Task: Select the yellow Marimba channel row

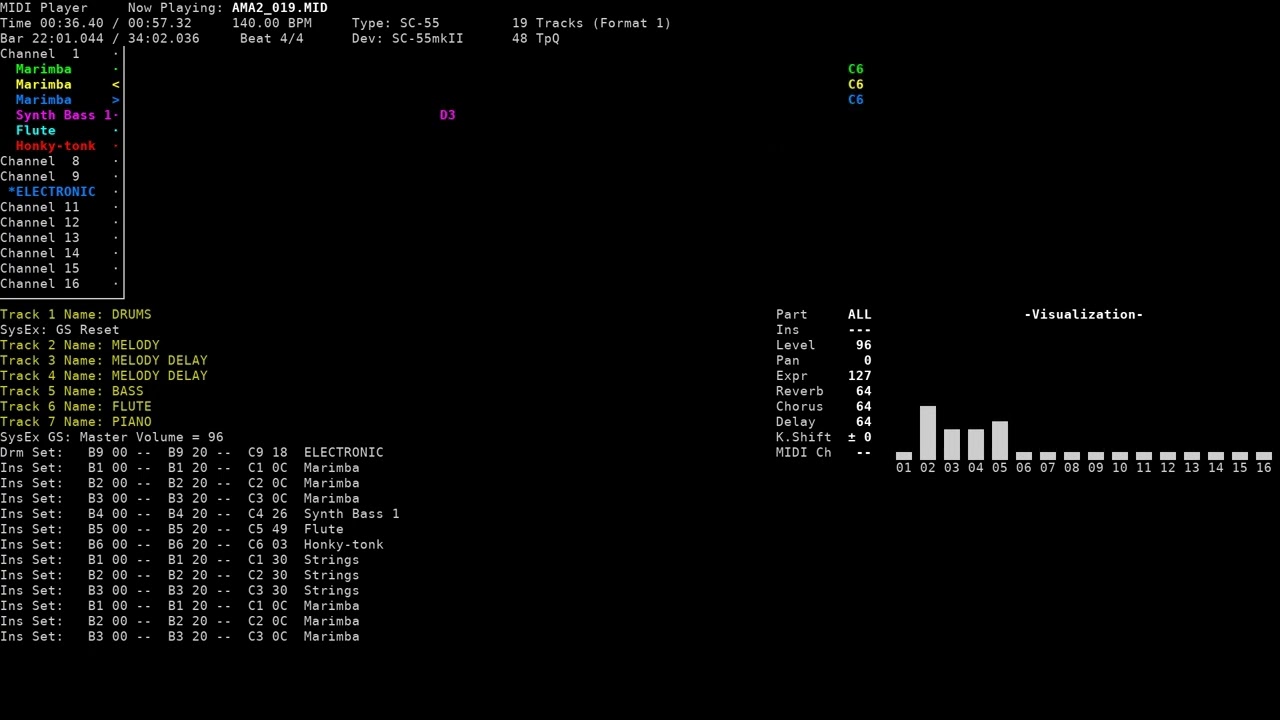Action: point(60,84)
